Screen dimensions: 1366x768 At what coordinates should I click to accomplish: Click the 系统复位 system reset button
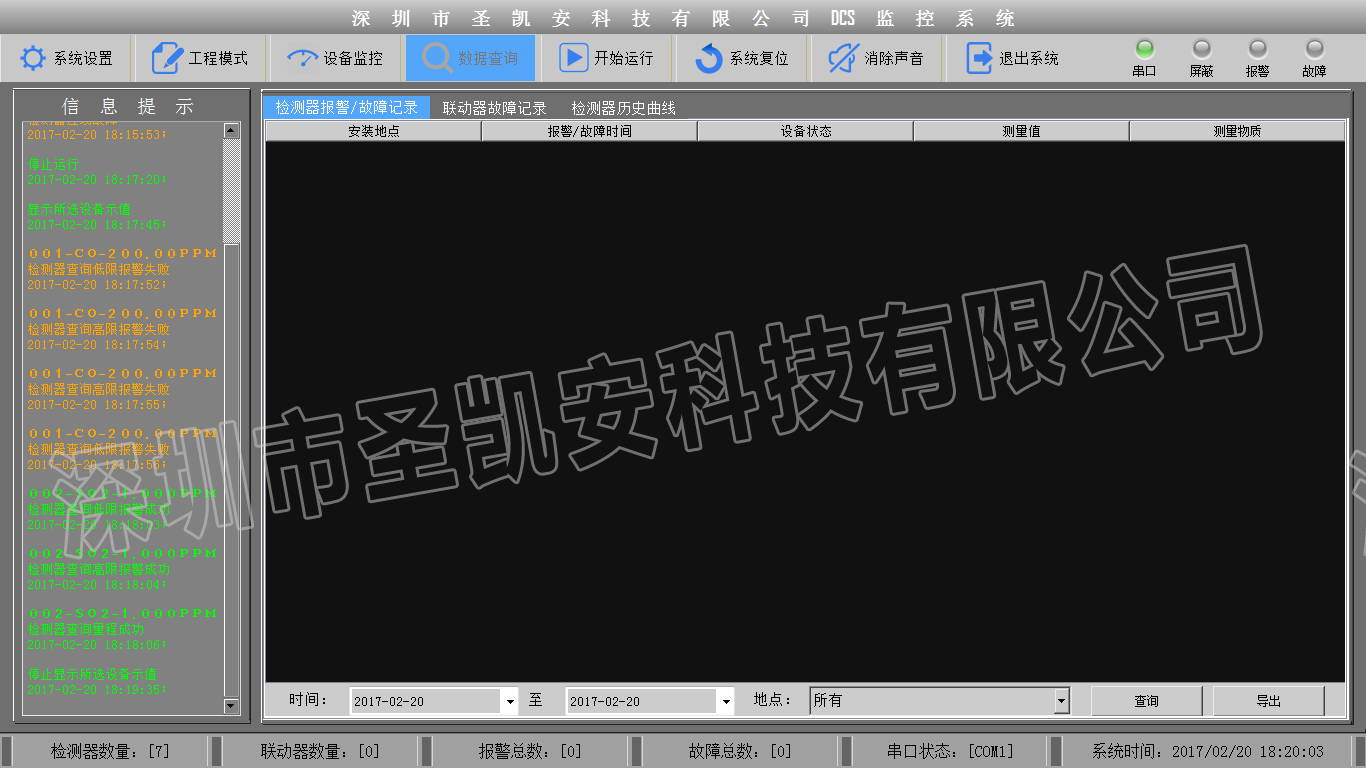[x=741, y=58]
